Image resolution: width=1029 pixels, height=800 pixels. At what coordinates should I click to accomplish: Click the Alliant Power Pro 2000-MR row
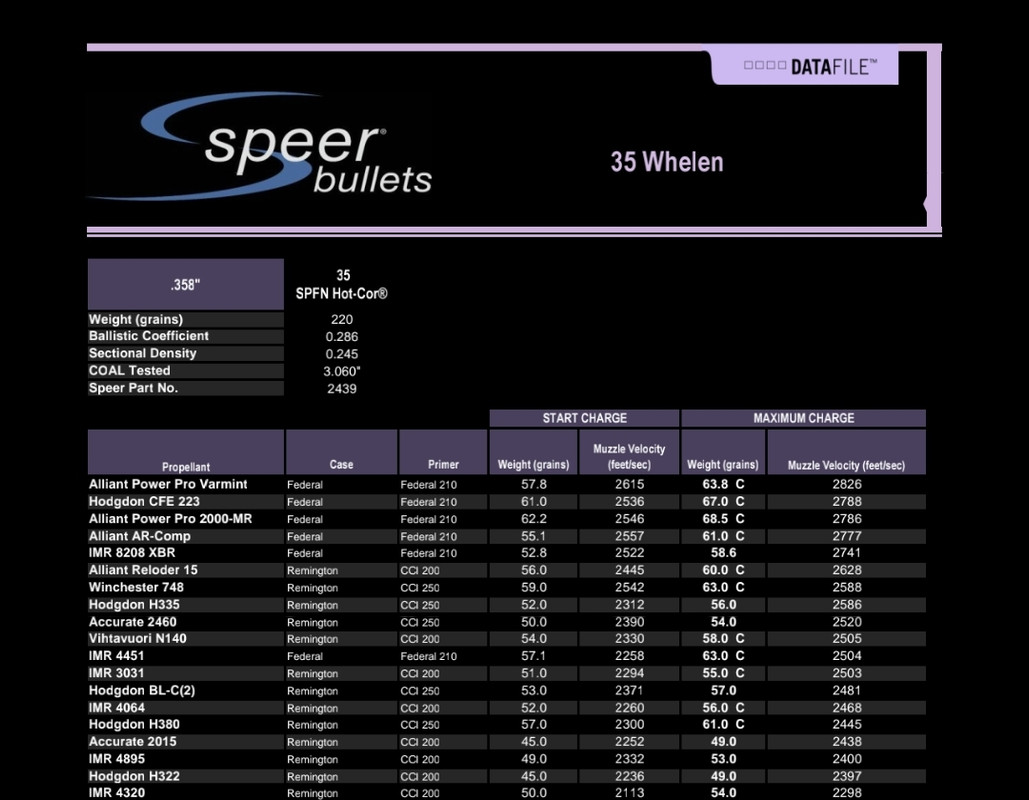[x=507, y=518]
